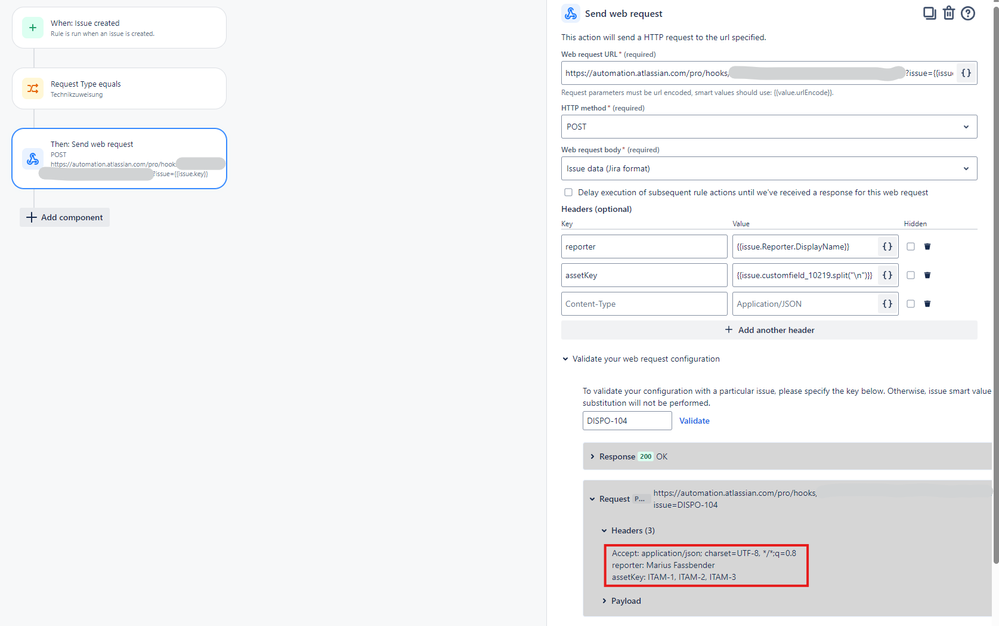Select the Issue created trigger icon
Viewport: 999px width, 626px height.
(33, 27)
